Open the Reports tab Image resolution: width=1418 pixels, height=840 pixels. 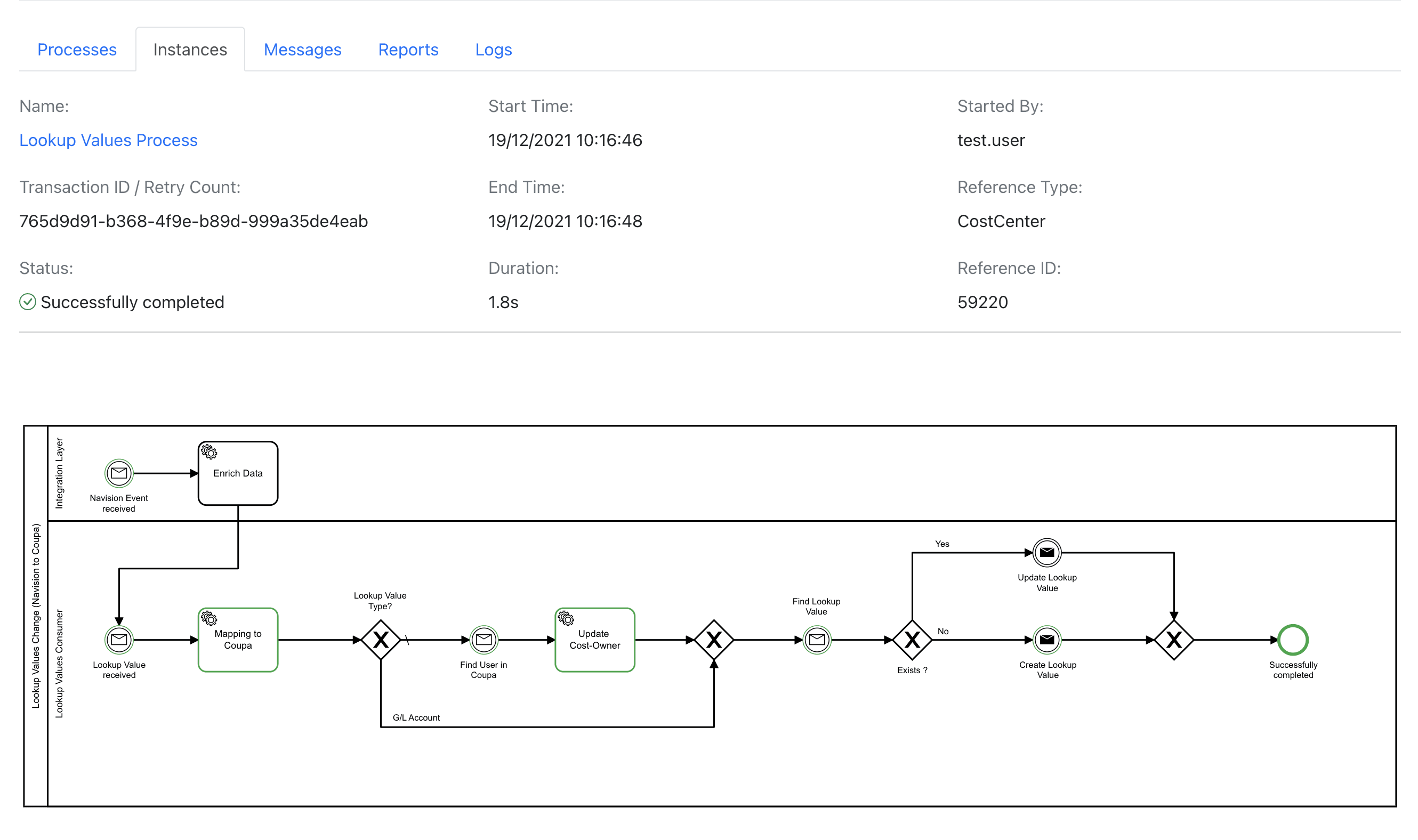[x=408, y=49]
